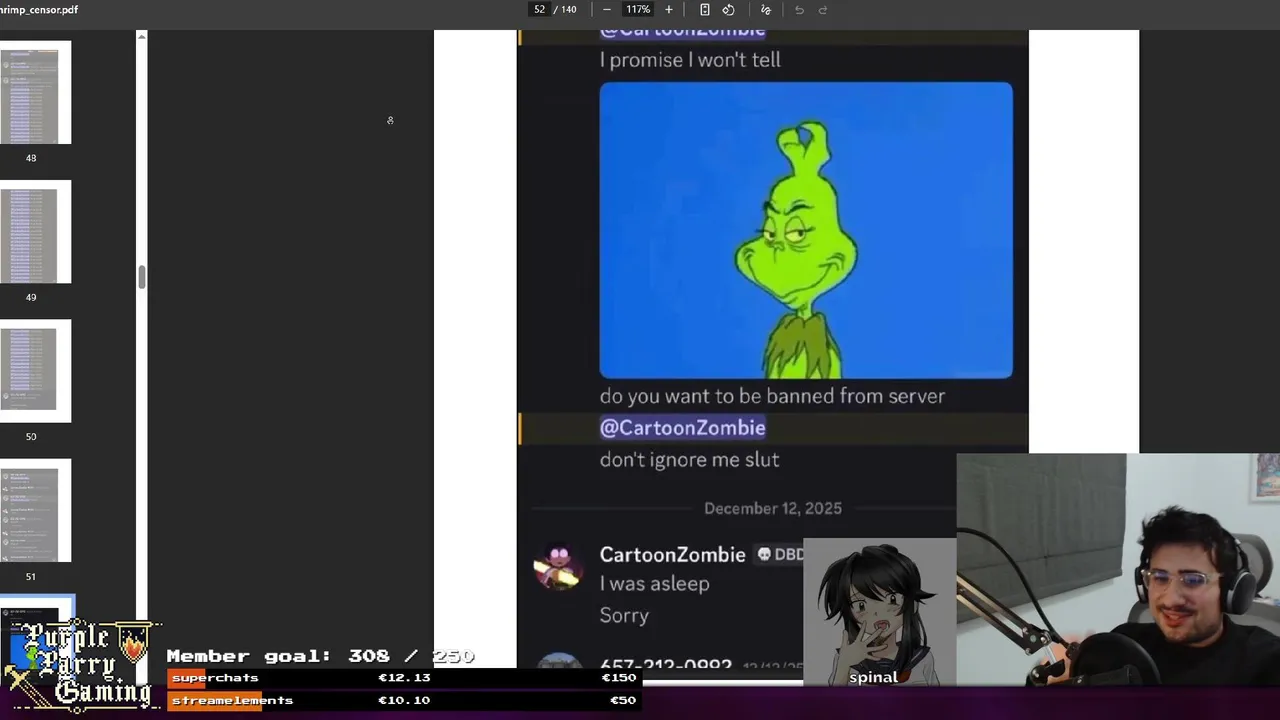Click the Grinch GIF image

pyautogui.click(x=806, y=230)
